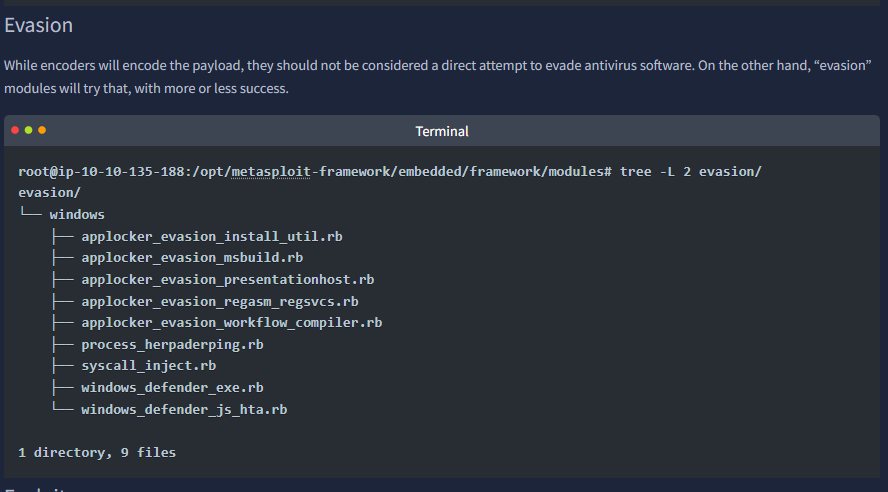Click the 'evasion/' root output line
The image size is (888, 492).
(x=49, y=193)
